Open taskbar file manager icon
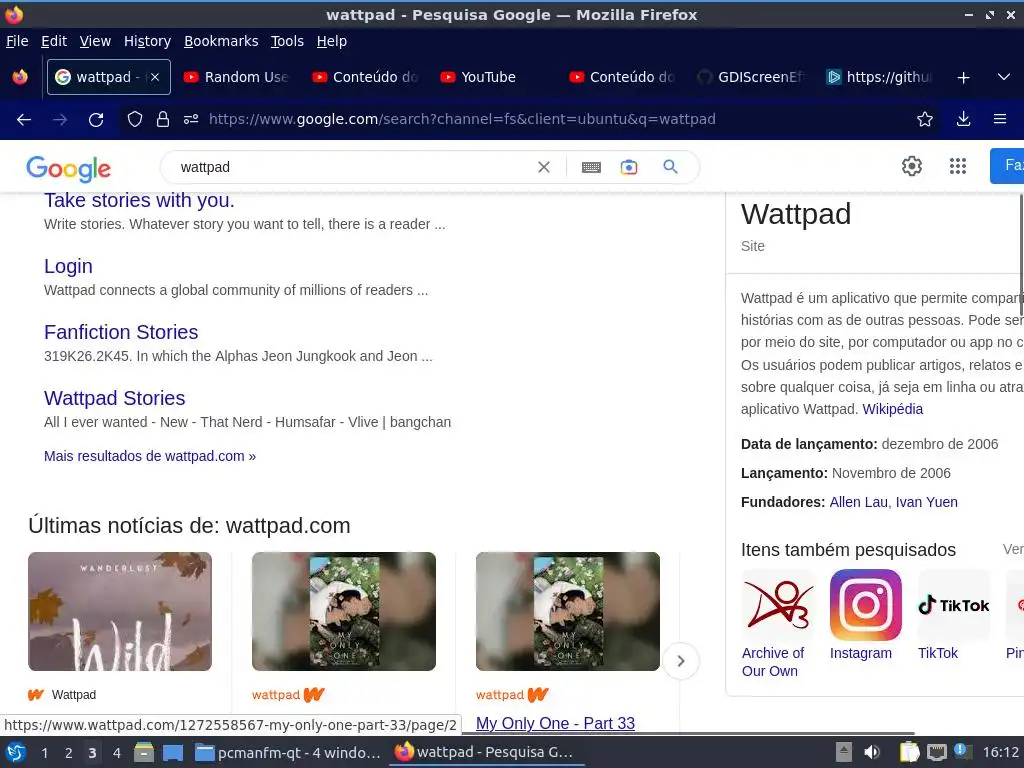Image resolution: width=1024 pixels, height=768 pixels. pos(144,752)
